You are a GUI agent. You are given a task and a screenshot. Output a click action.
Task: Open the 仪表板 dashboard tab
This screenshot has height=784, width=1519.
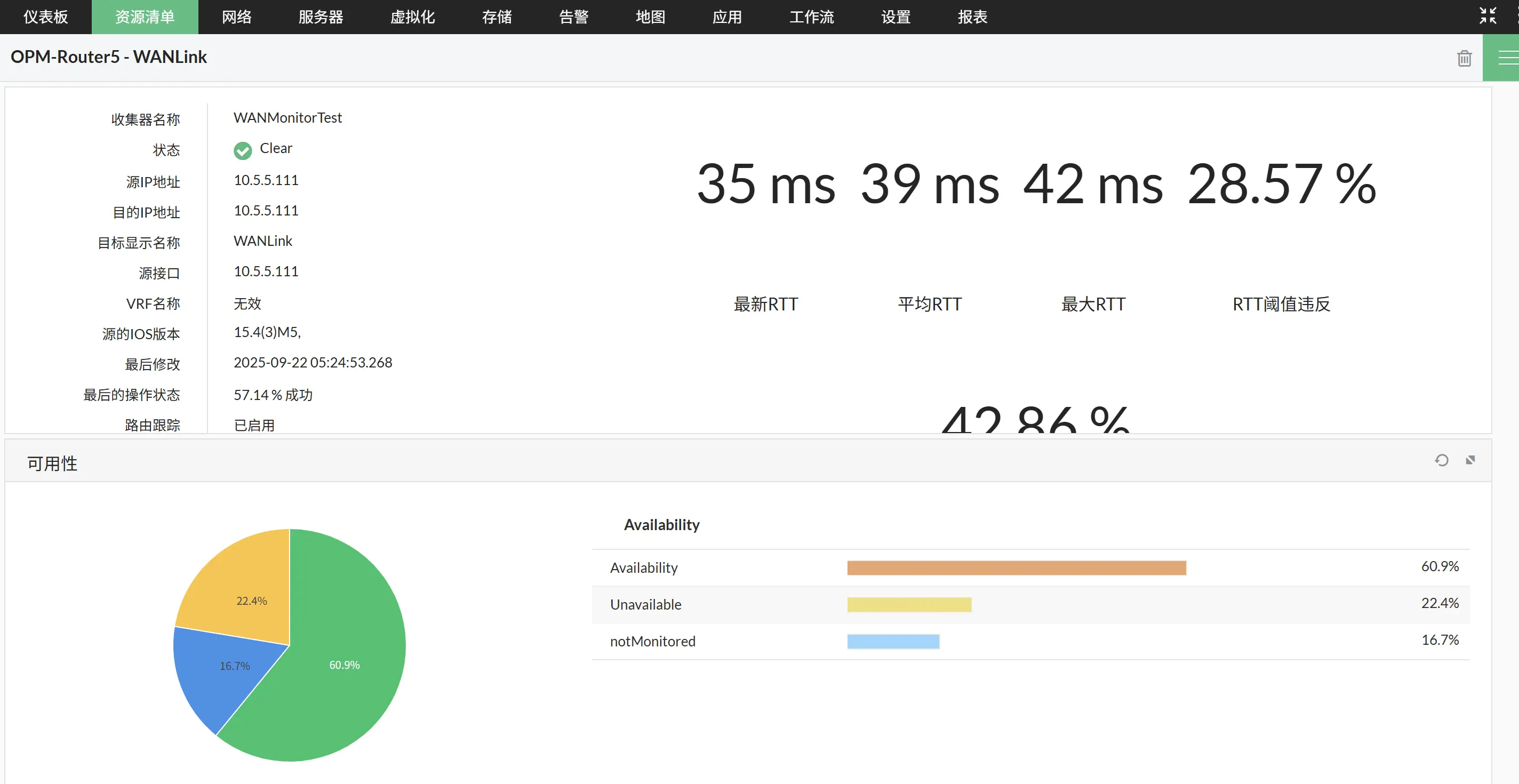point(45,17)
